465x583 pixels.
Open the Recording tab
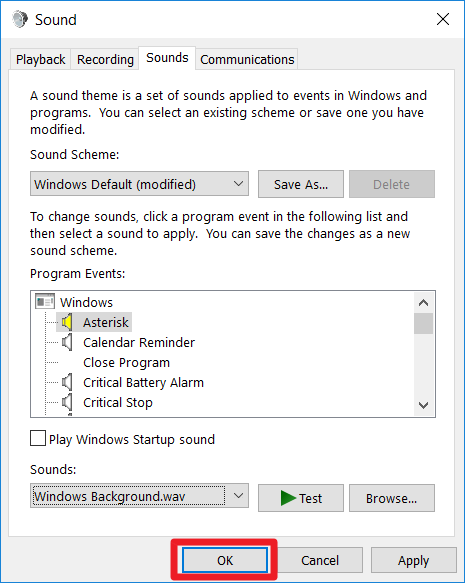coord(105,59)
